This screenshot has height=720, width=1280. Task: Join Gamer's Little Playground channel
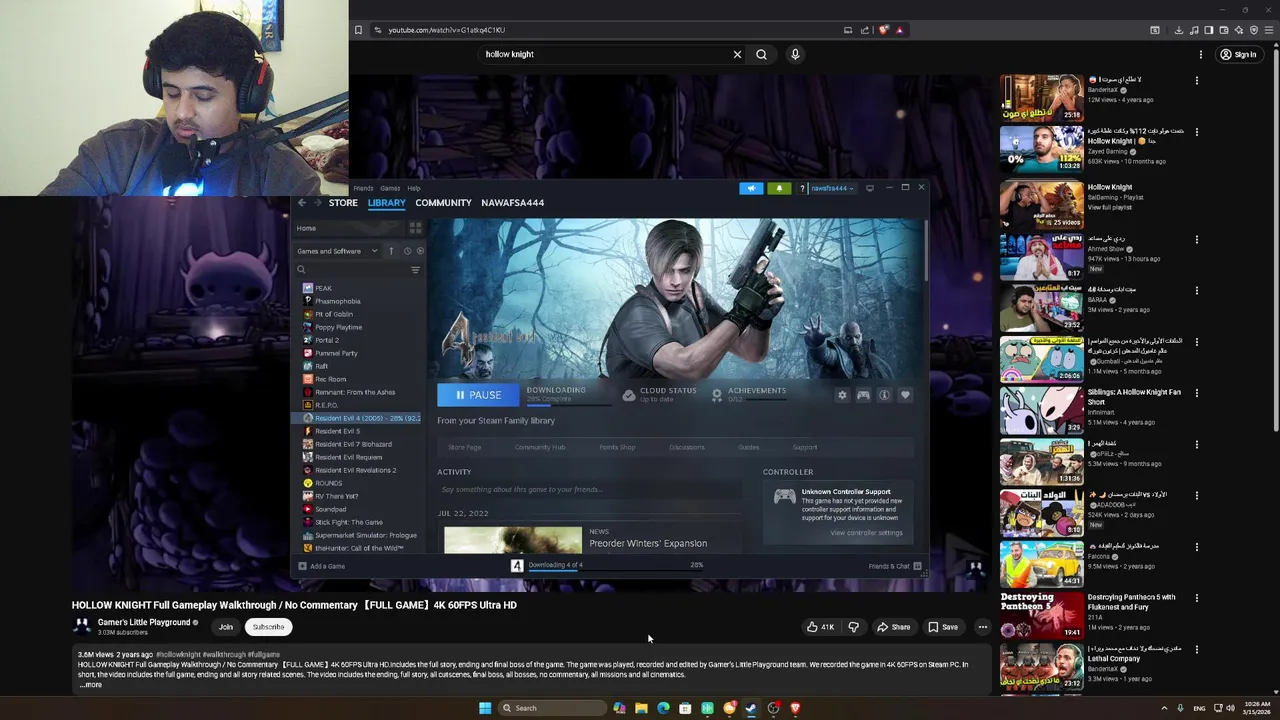[x=226, y=627]
